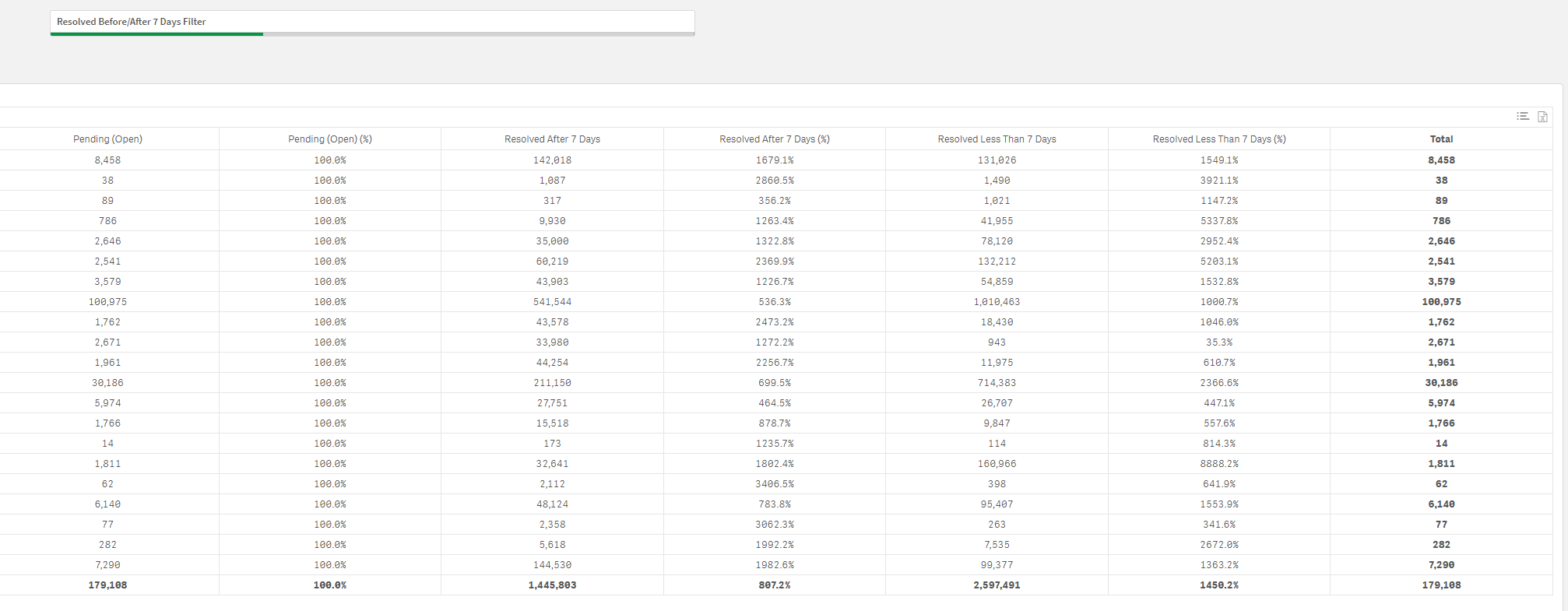Click cell value 99,377
Viewport: 1568px width, 611px height.
tap(997, 565)
